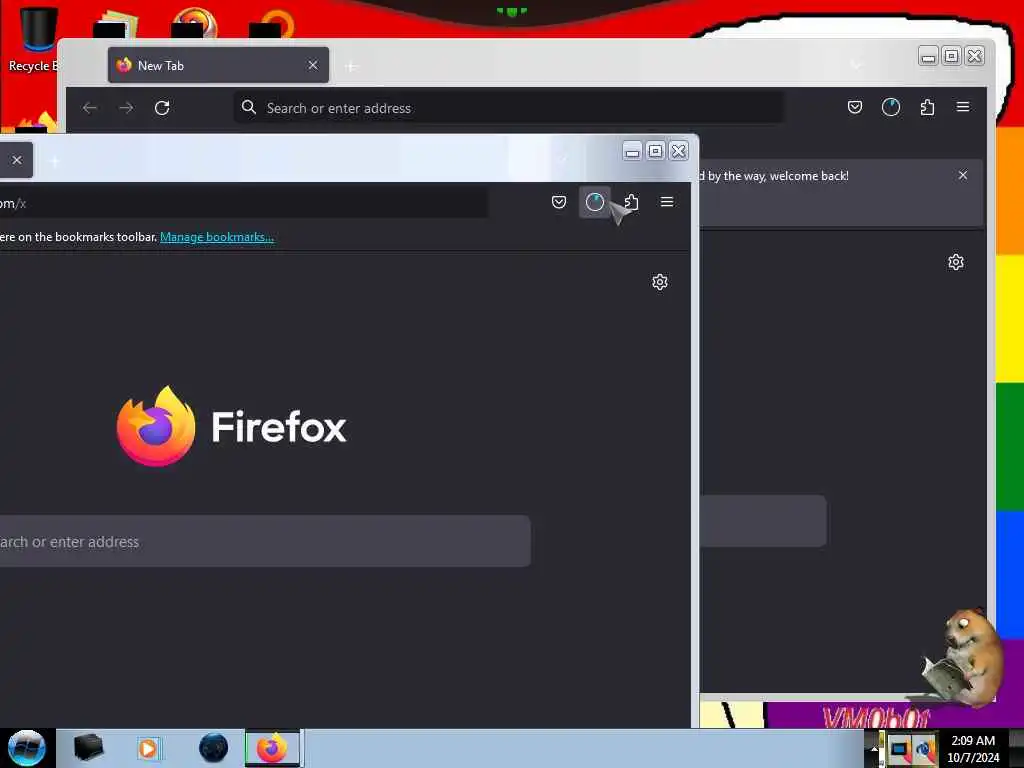Screen dimensions: 1024x768
Task: Click the front window's new tab page search box
Action: click(264, 541)
